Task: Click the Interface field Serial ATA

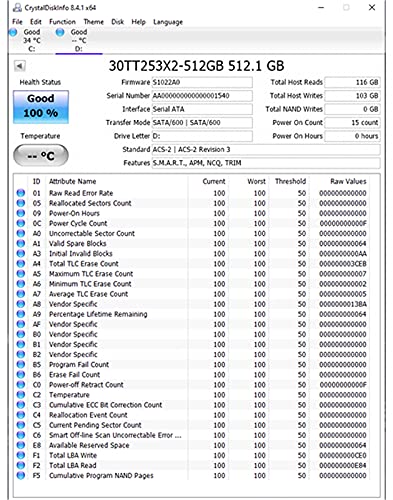Action: click(x=202, y=109)
